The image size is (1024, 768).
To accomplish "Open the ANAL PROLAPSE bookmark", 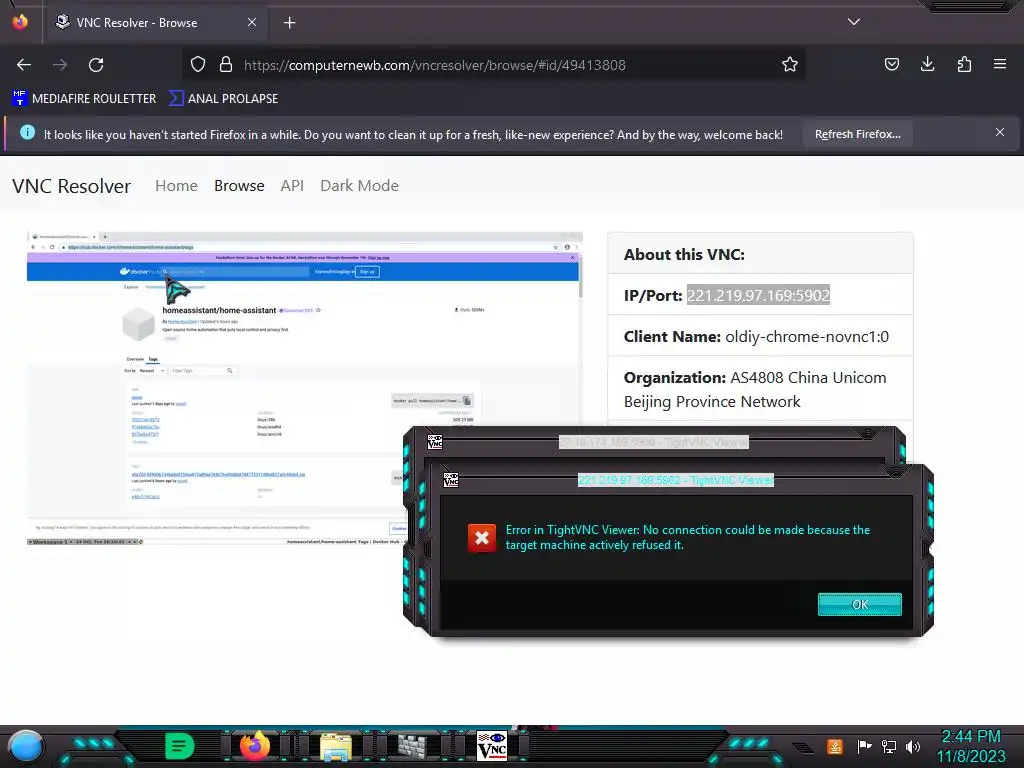I will pos(223,99).
